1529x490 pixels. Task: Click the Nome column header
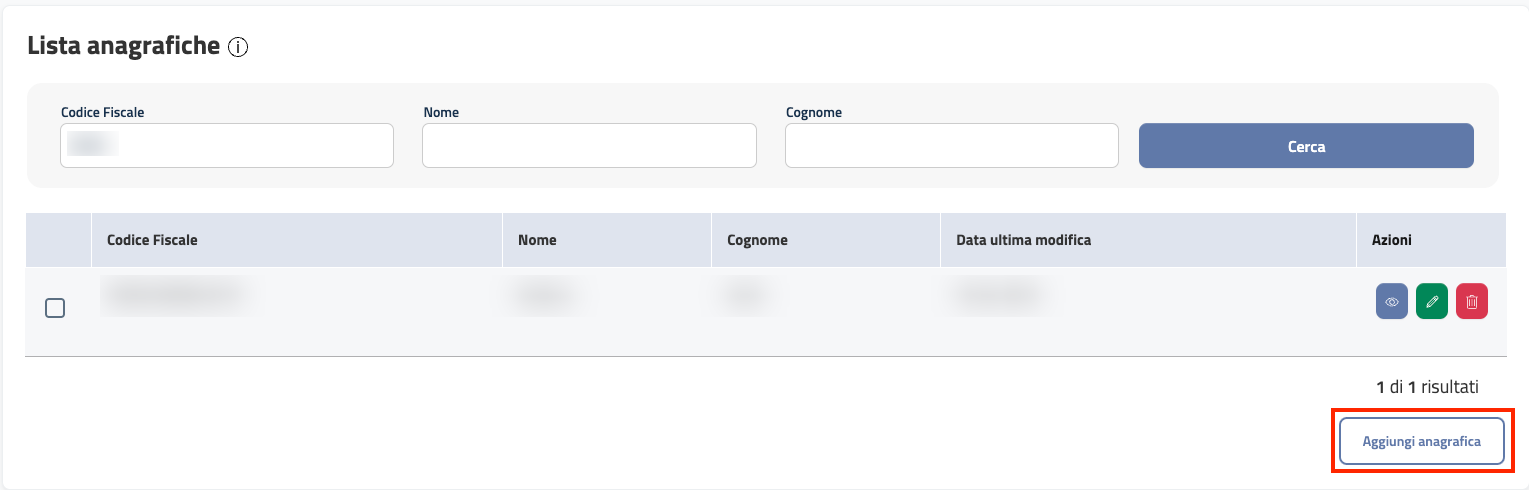537,240
